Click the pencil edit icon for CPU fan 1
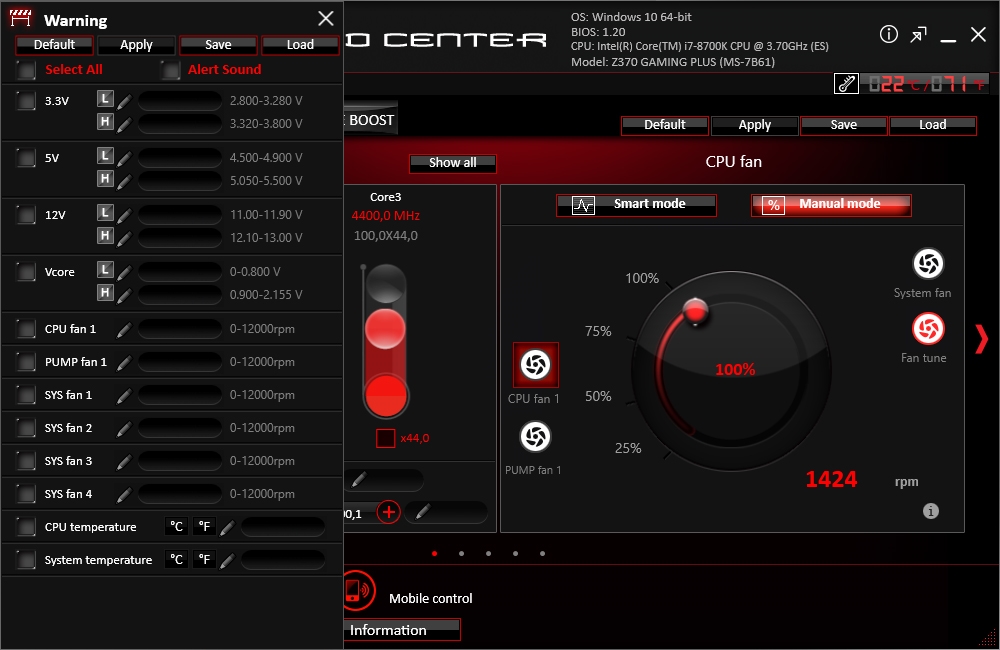This screenshot has height=650, width=1000. coord(124,330)
